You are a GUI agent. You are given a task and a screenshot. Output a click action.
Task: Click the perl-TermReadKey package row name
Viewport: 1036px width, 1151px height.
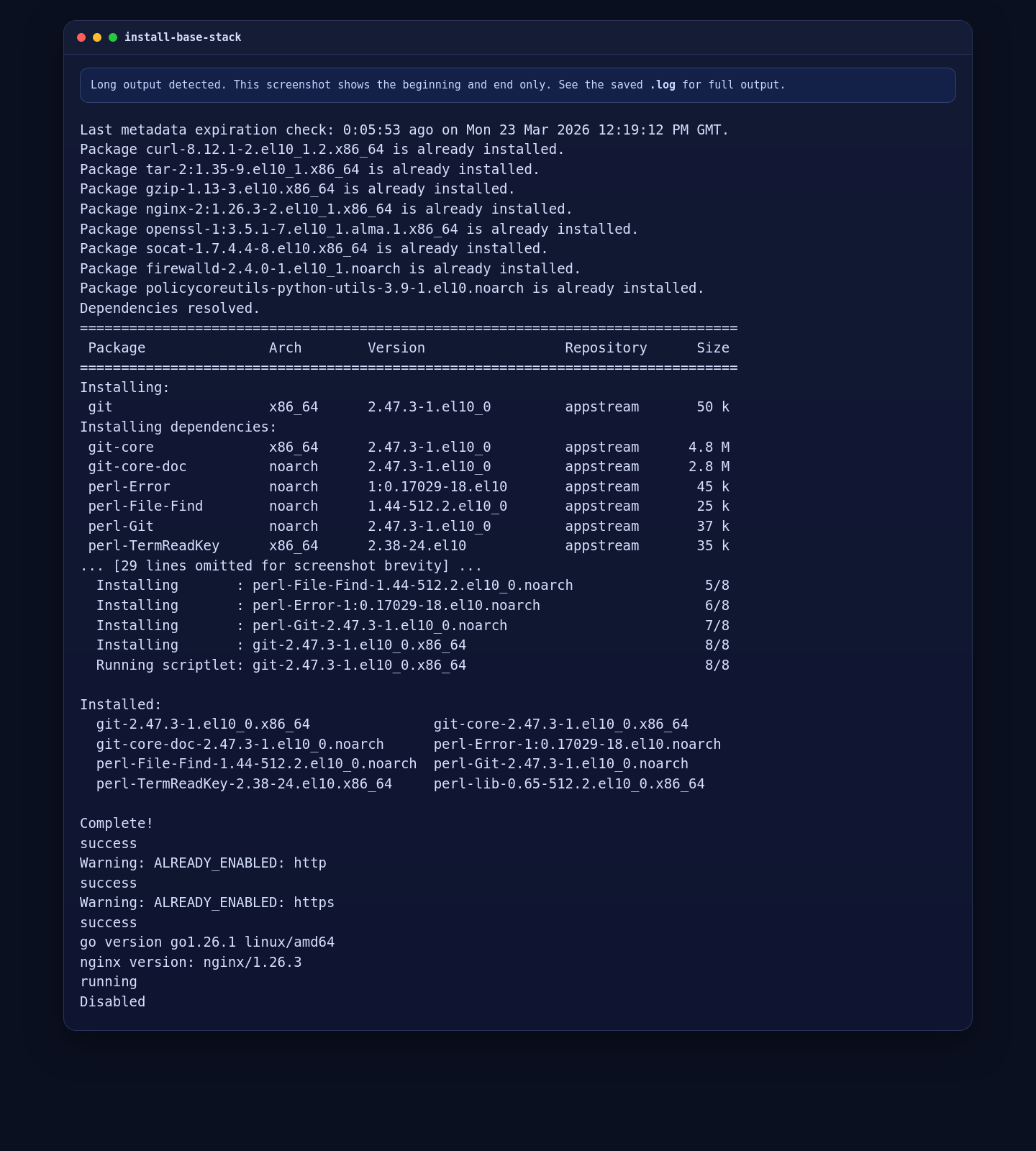[154, 546]
